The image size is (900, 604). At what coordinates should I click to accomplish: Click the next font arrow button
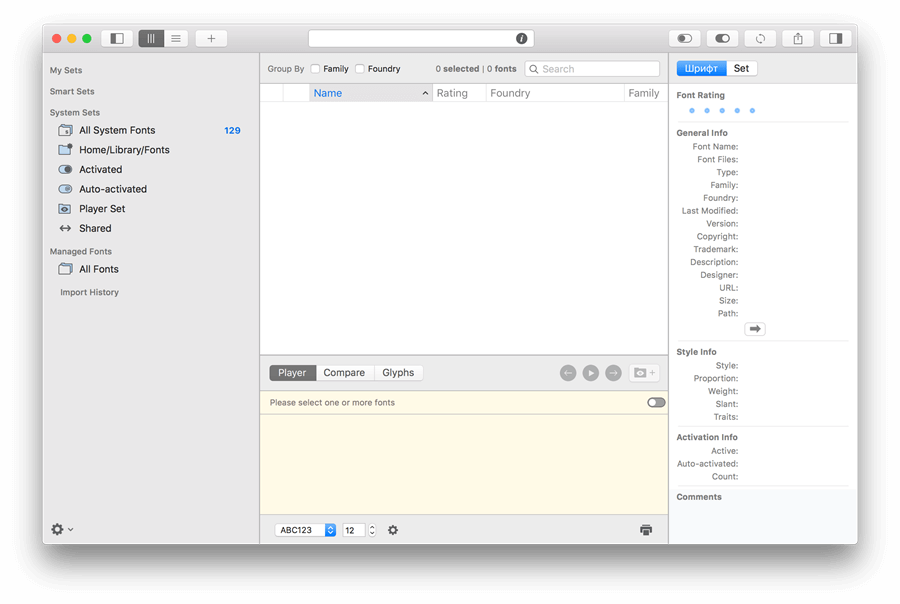tap(613, 373)
